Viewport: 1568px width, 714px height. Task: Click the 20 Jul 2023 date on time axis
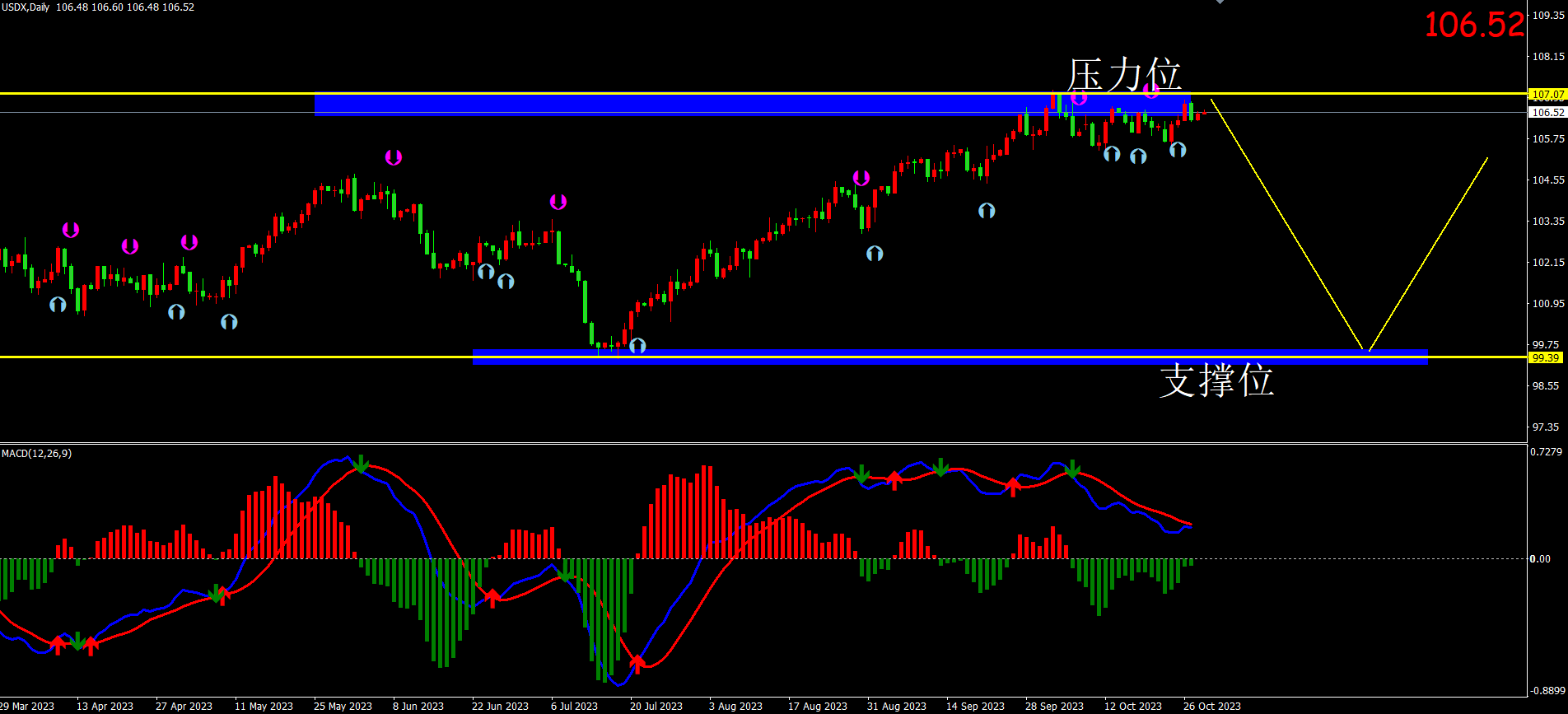(x=656, y=706)
